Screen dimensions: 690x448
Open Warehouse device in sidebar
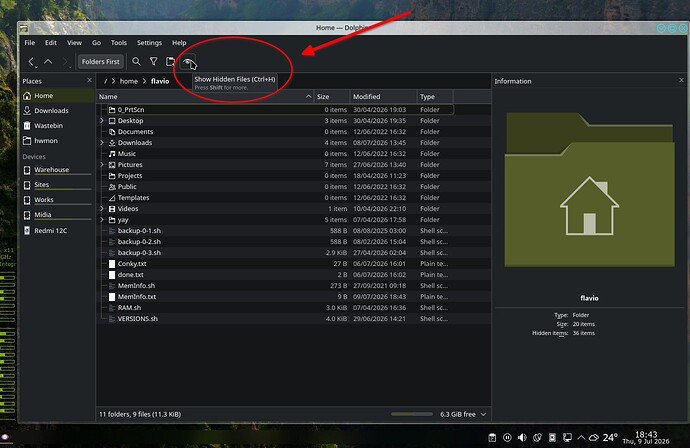pos(57,170)
